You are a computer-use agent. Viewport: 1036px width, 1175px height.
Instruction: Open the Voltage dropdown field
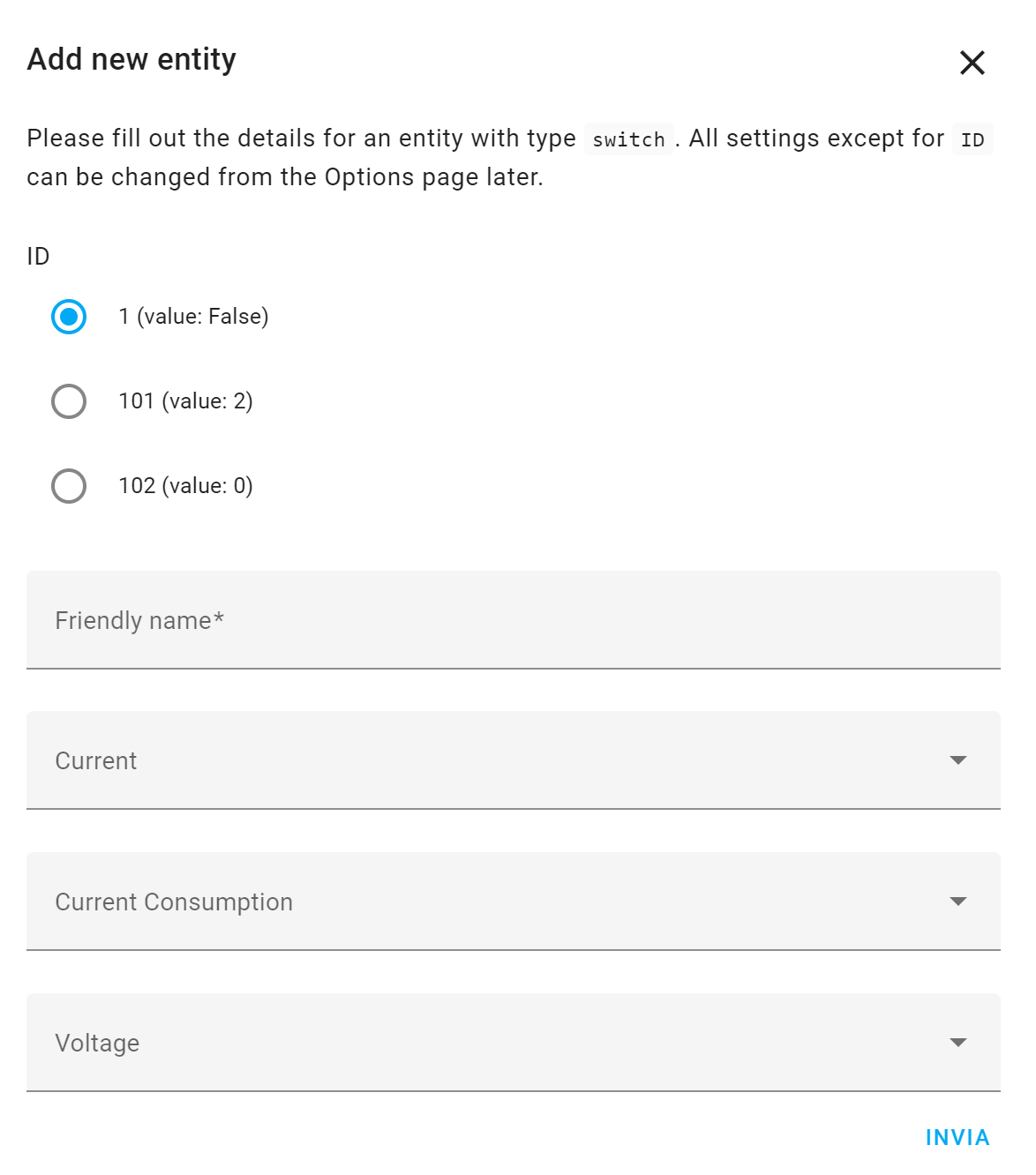514,1043
